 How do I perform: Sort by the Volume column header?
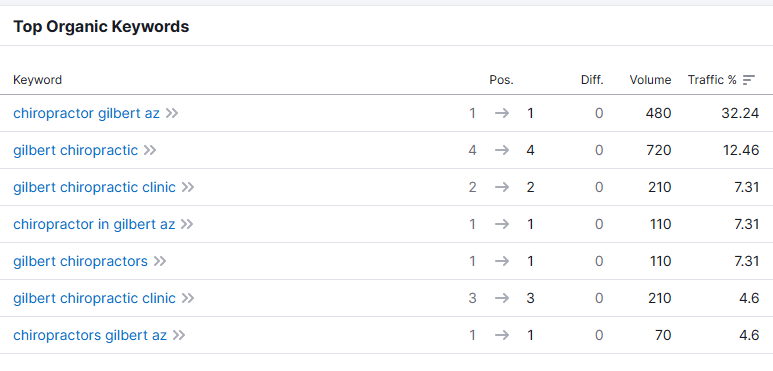(x=650, y=80)
